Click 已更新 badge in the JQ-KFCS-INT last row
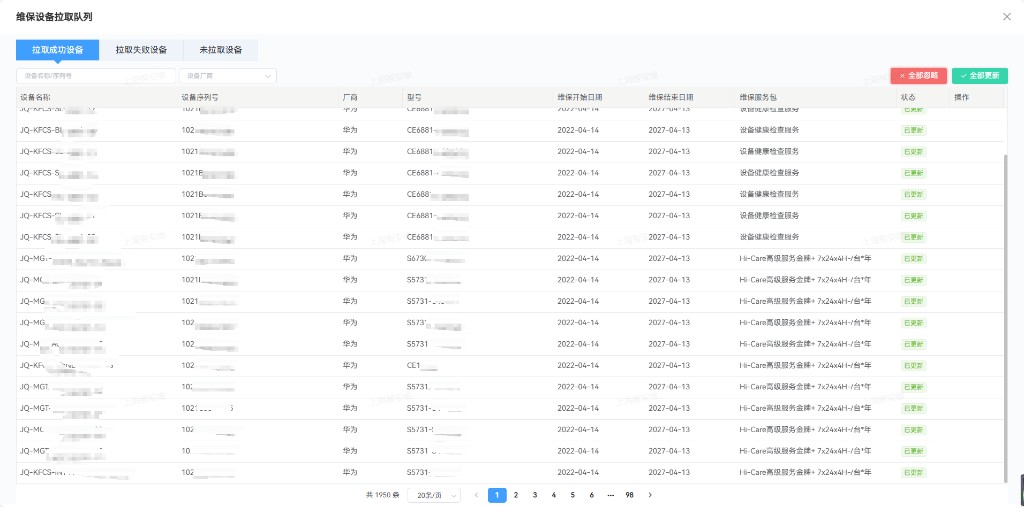The width and height of the screenshot is (1024, 507). point(913,472)
